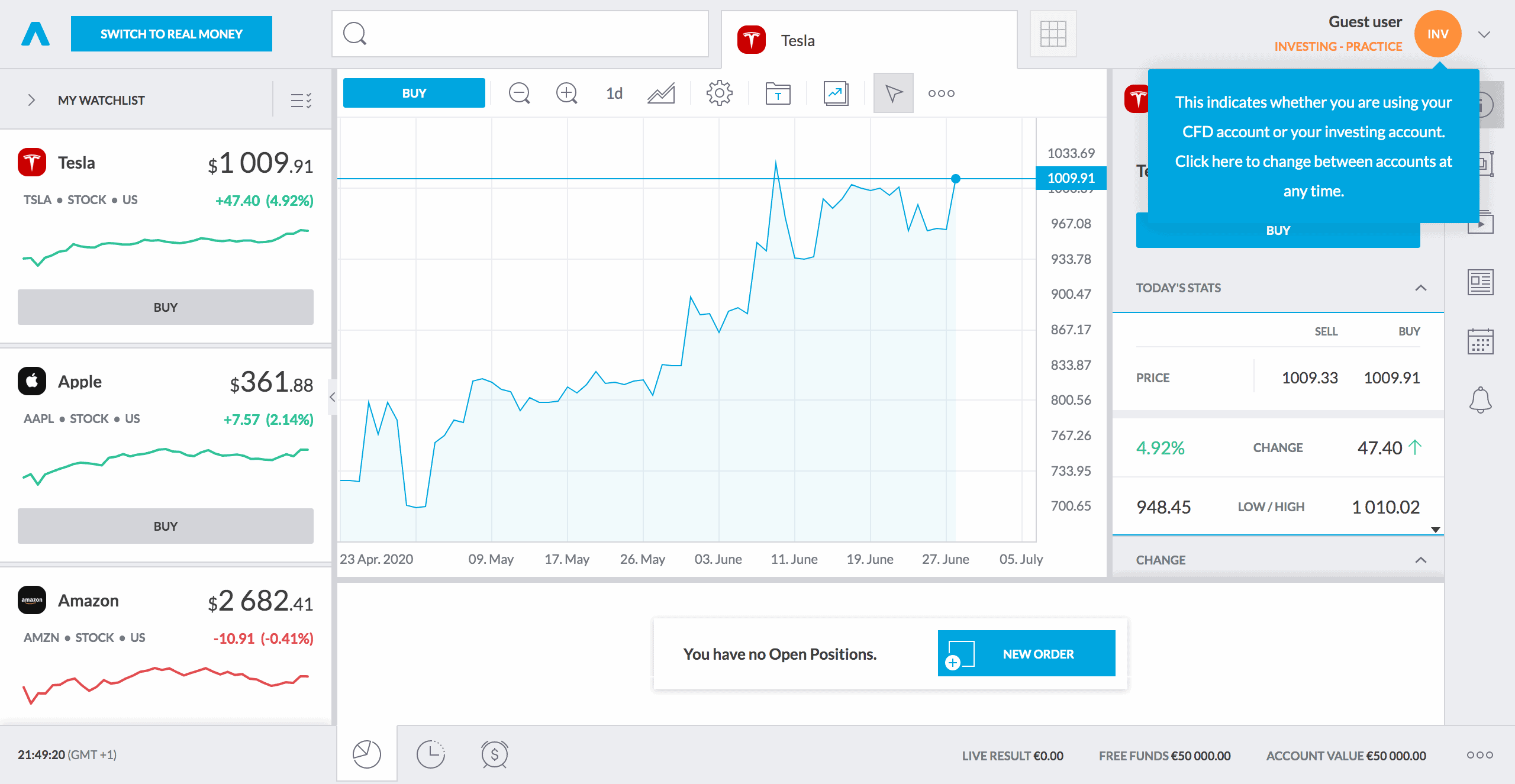Select the Tesla chart tab
This screenshot has height=784, width=1515.
pos(869,40)
